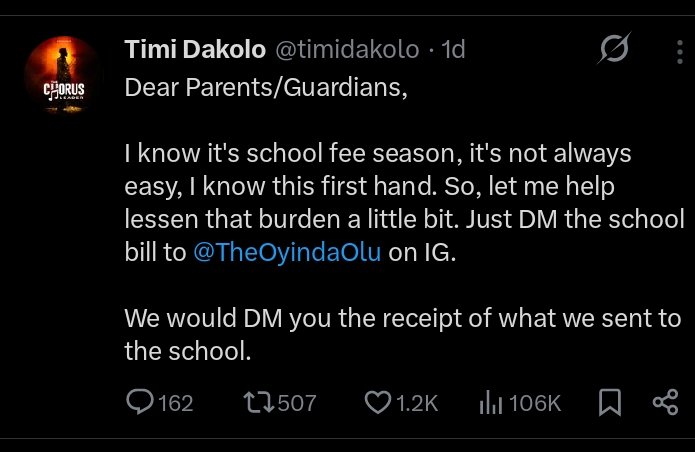The image size is (695, 452).
Task: Click the share icon on the tweet
Action: click(x=665, y=403)
